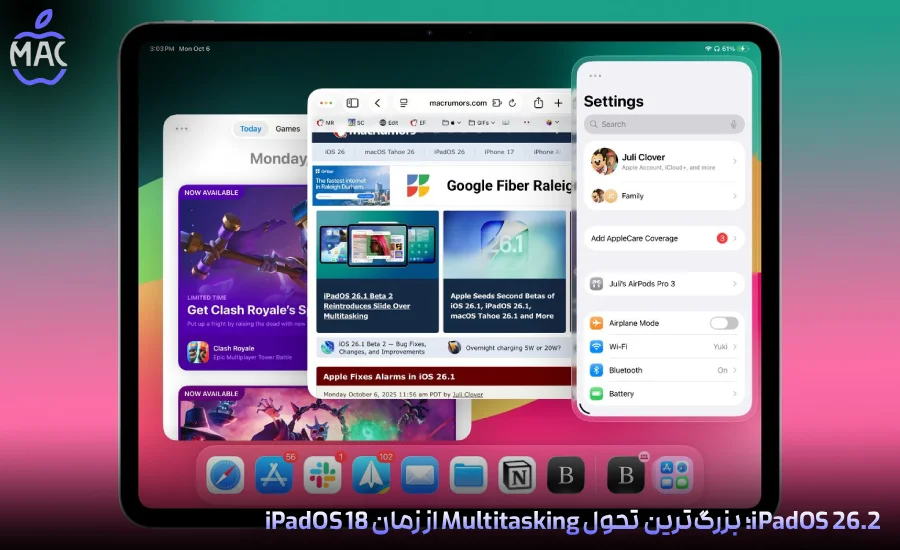Select iPhone 17 tab on MacRumors
The image size is (900, 550).
click(x=499, y=152)
